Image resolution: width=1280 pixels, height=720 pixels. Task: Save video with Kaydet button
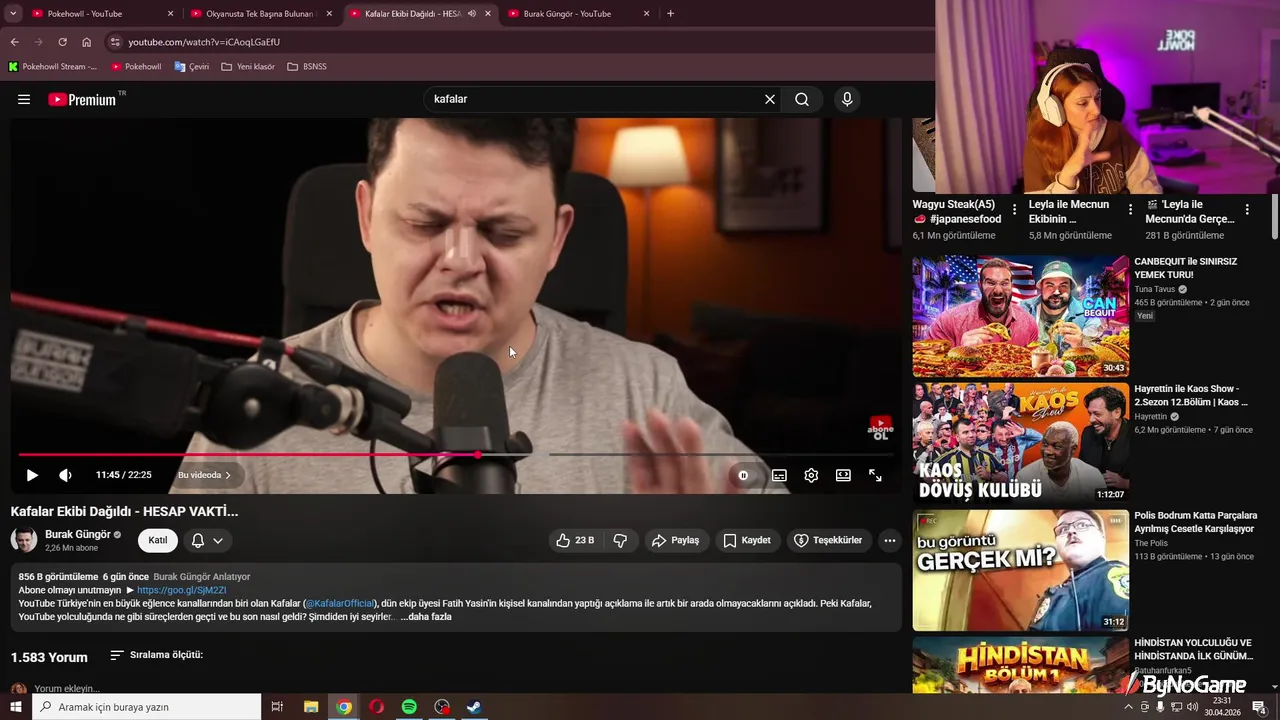pyautogui.click(x=748, y=540)
